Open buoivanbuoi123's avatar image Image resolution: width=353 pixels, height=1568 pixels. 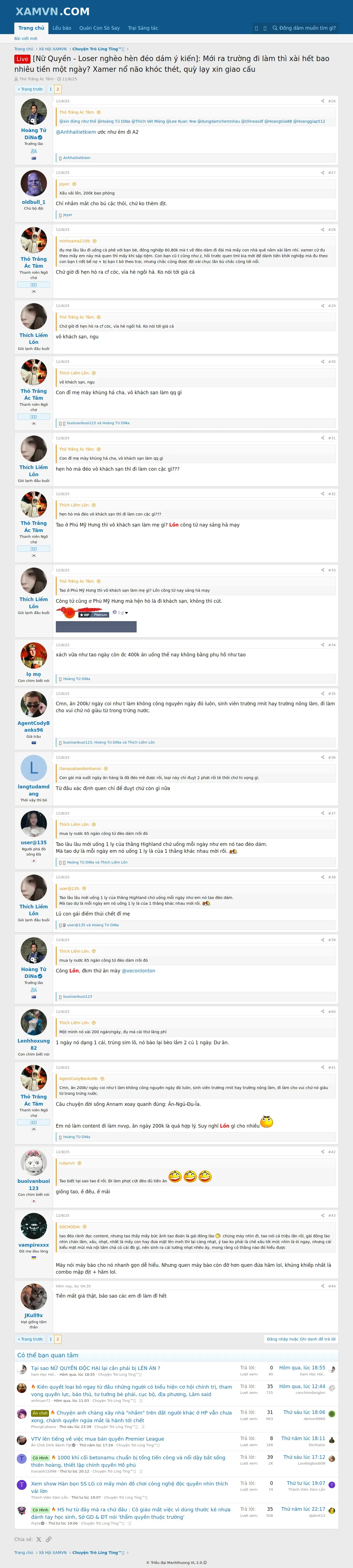(x=34, y=1163)
